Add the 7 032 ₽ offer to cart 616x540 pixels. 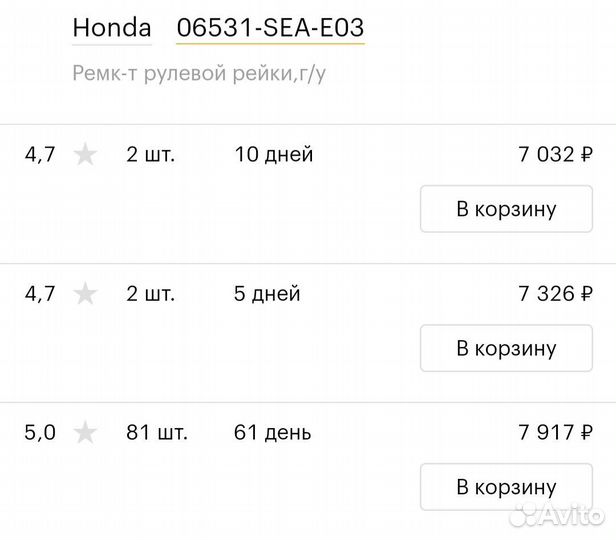click(x=506, y=209)
